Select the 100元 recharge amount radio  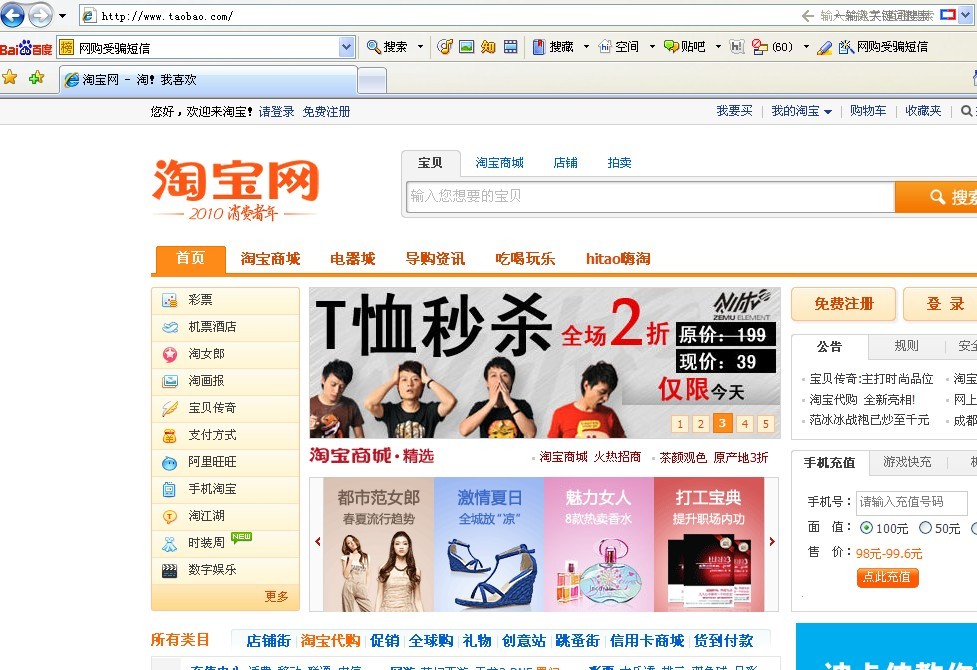click(x=866, y=528)
